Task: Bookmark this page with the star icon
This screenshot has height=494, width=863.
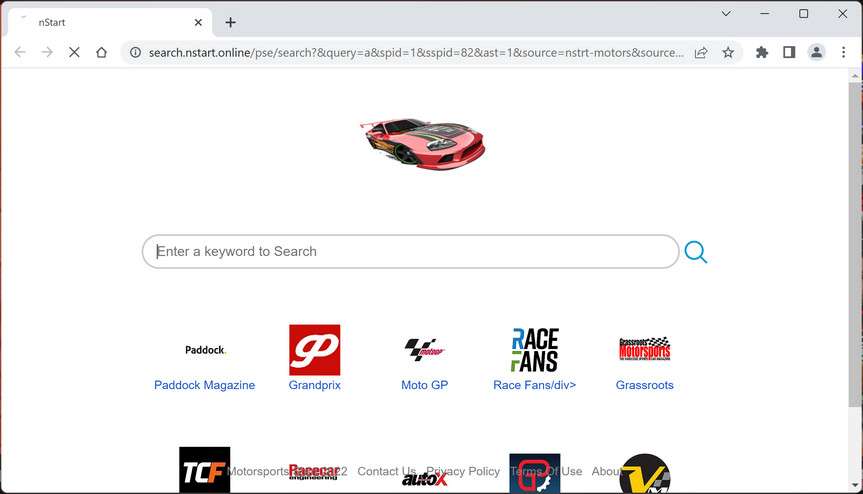Action: [728, 52]
